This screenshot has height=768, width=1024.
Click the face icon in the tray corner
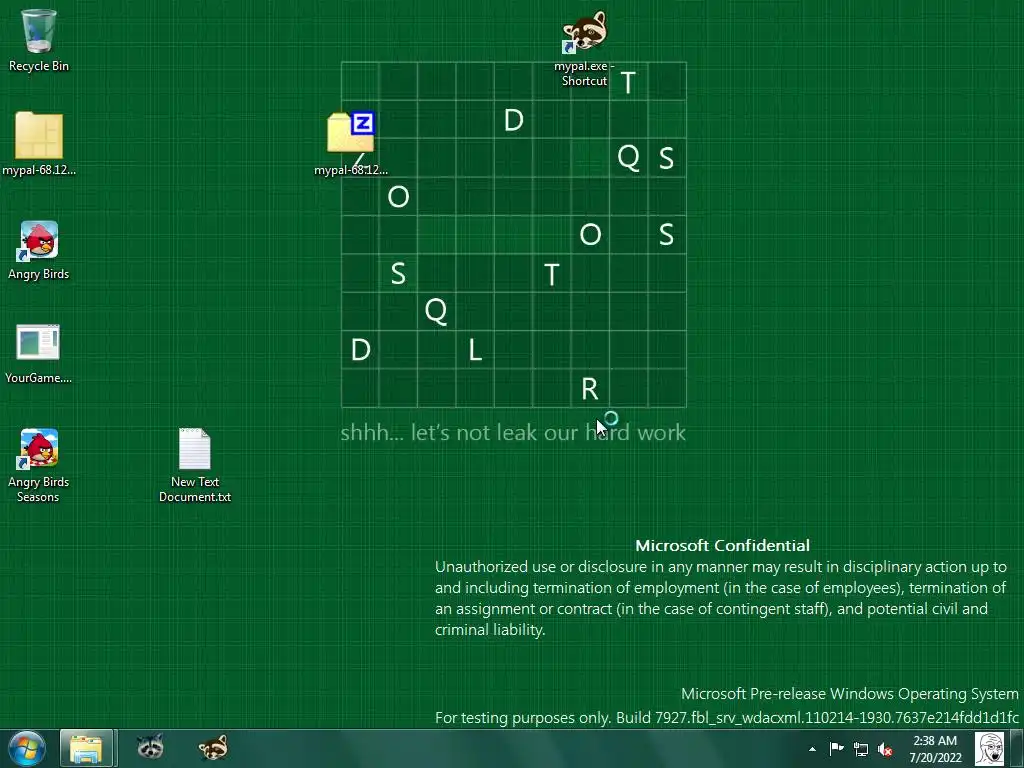[x=989, y=748]
